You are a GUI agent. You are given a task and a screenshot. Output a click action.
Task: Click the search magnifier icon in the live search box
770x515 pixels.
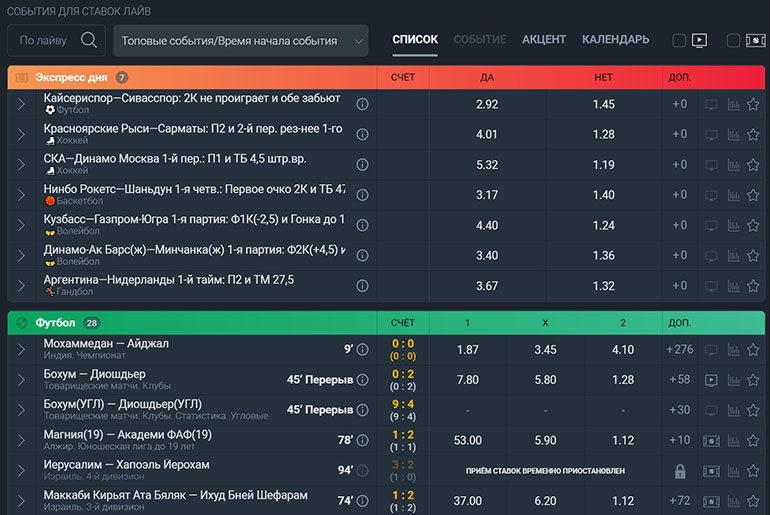click(x=89, y=41)
